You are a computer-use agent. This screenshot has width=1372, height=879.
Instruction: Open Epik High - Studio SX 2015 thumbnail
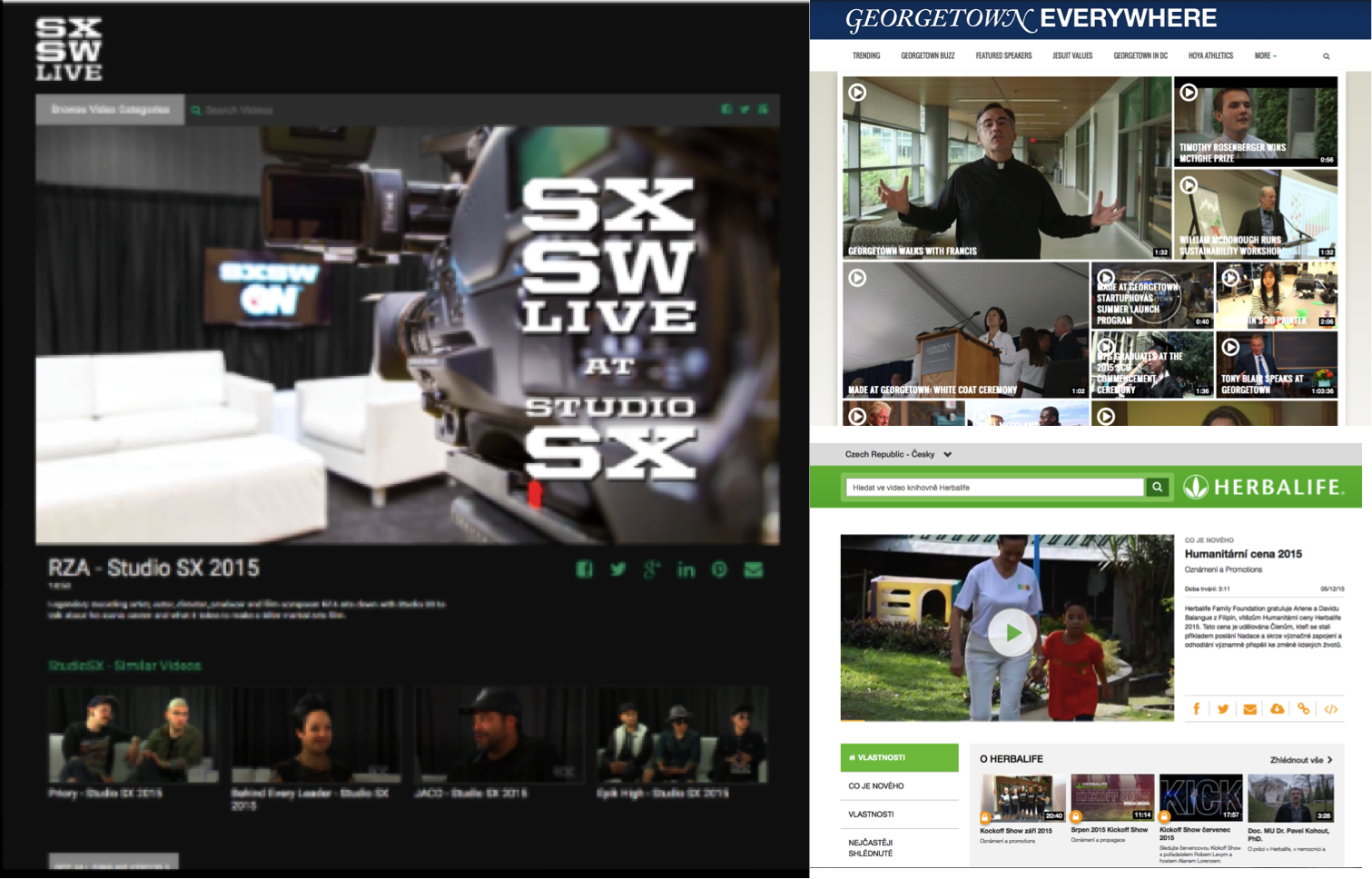[x=683, y=735]
